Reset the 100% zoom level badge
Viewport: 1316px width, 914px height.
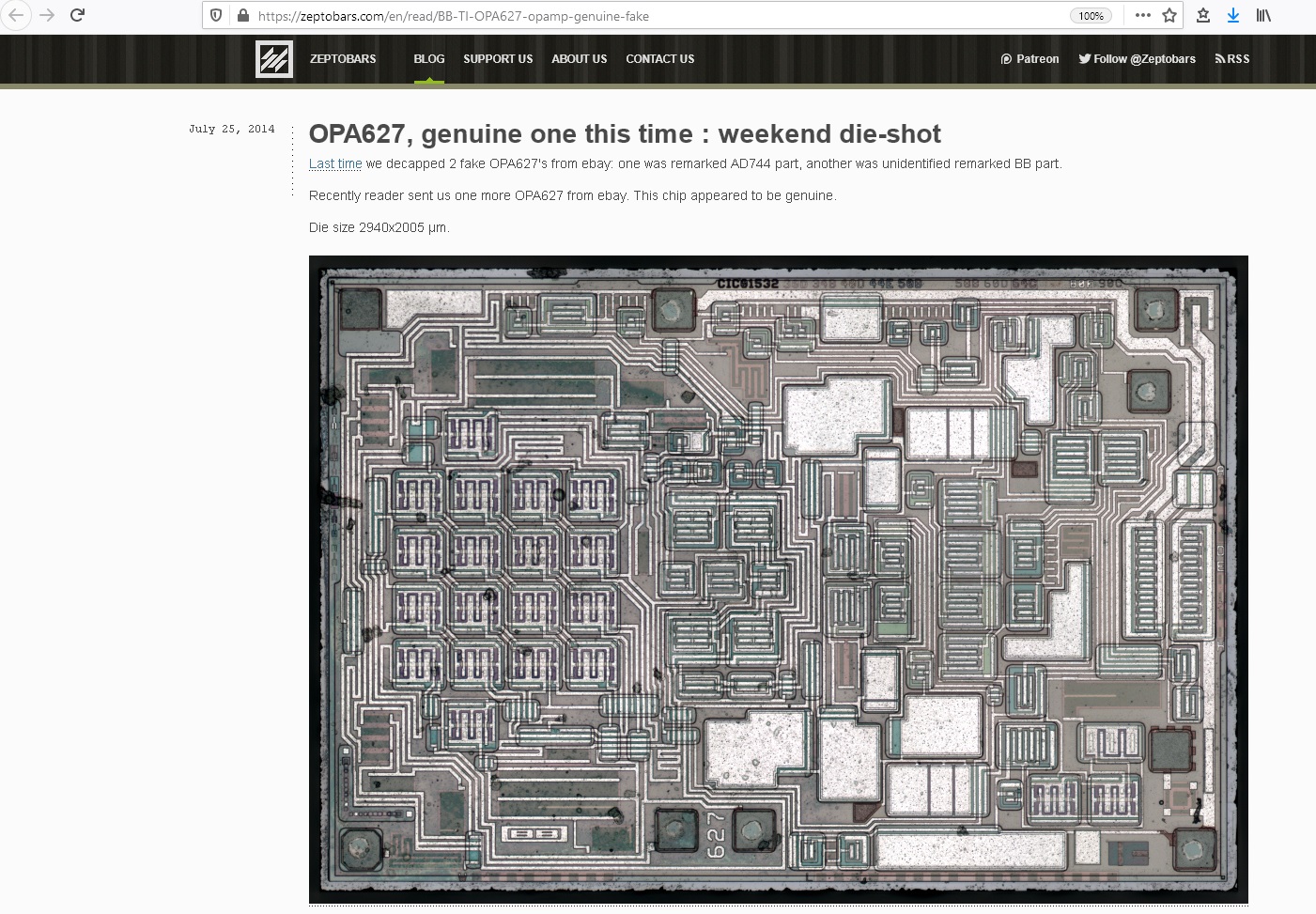pos(1091,16)
